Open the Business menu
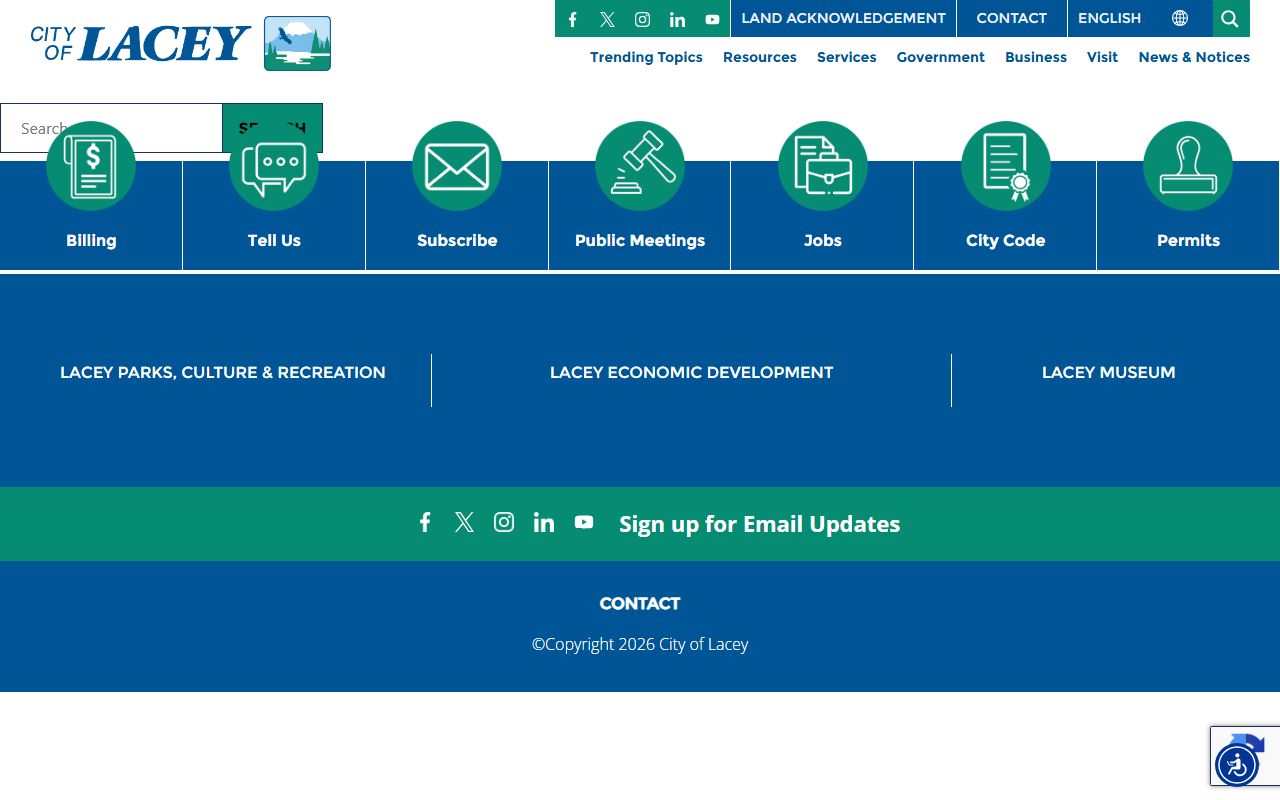 point(1036,57)
